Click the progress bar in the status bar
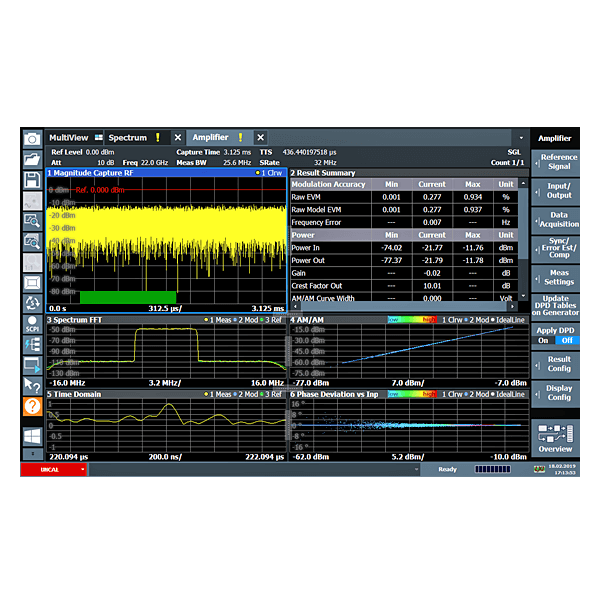This screenshot has height=600, width=600. click(x=492, y=469)
